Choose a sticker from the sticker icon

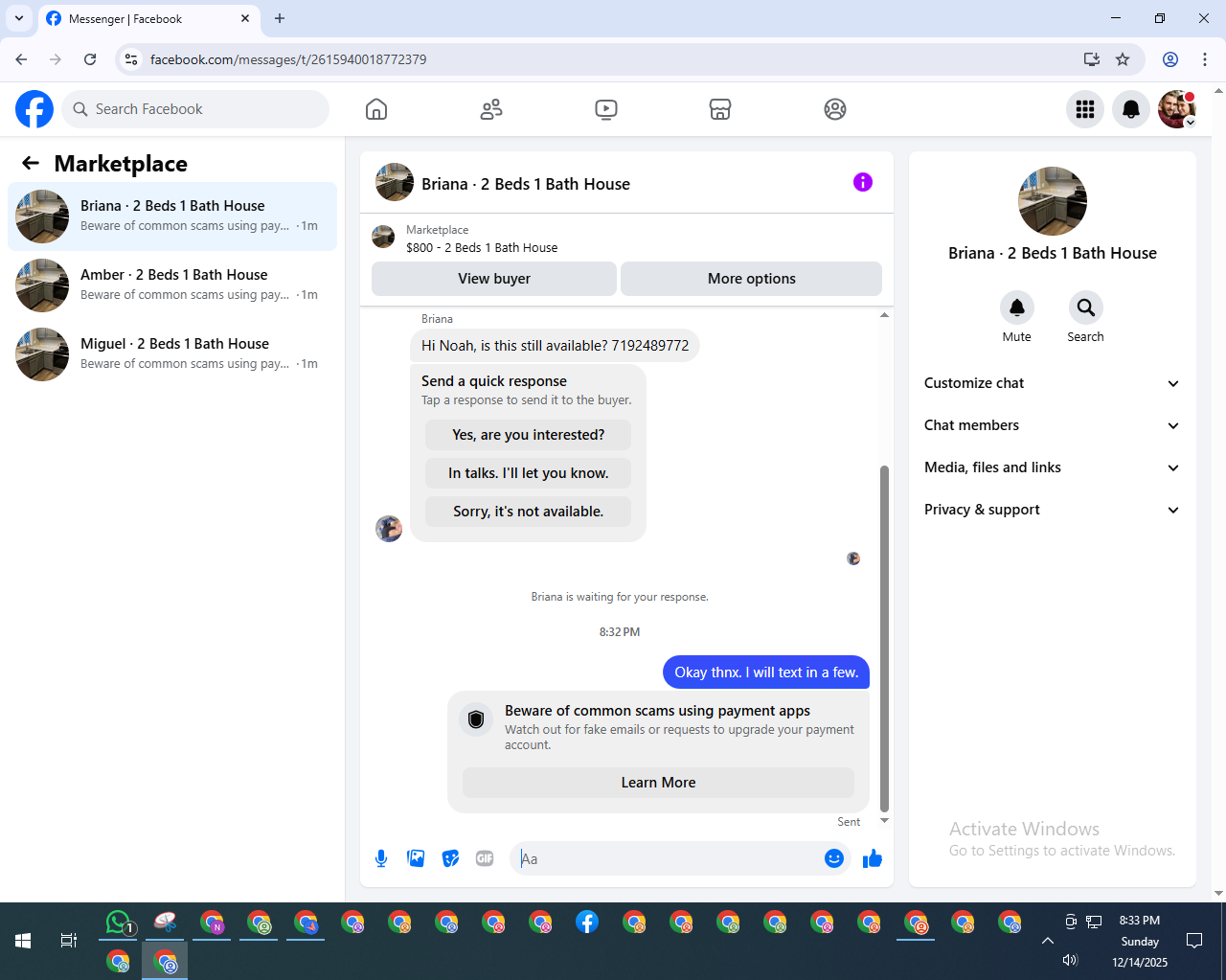click(x=450, y=858)
